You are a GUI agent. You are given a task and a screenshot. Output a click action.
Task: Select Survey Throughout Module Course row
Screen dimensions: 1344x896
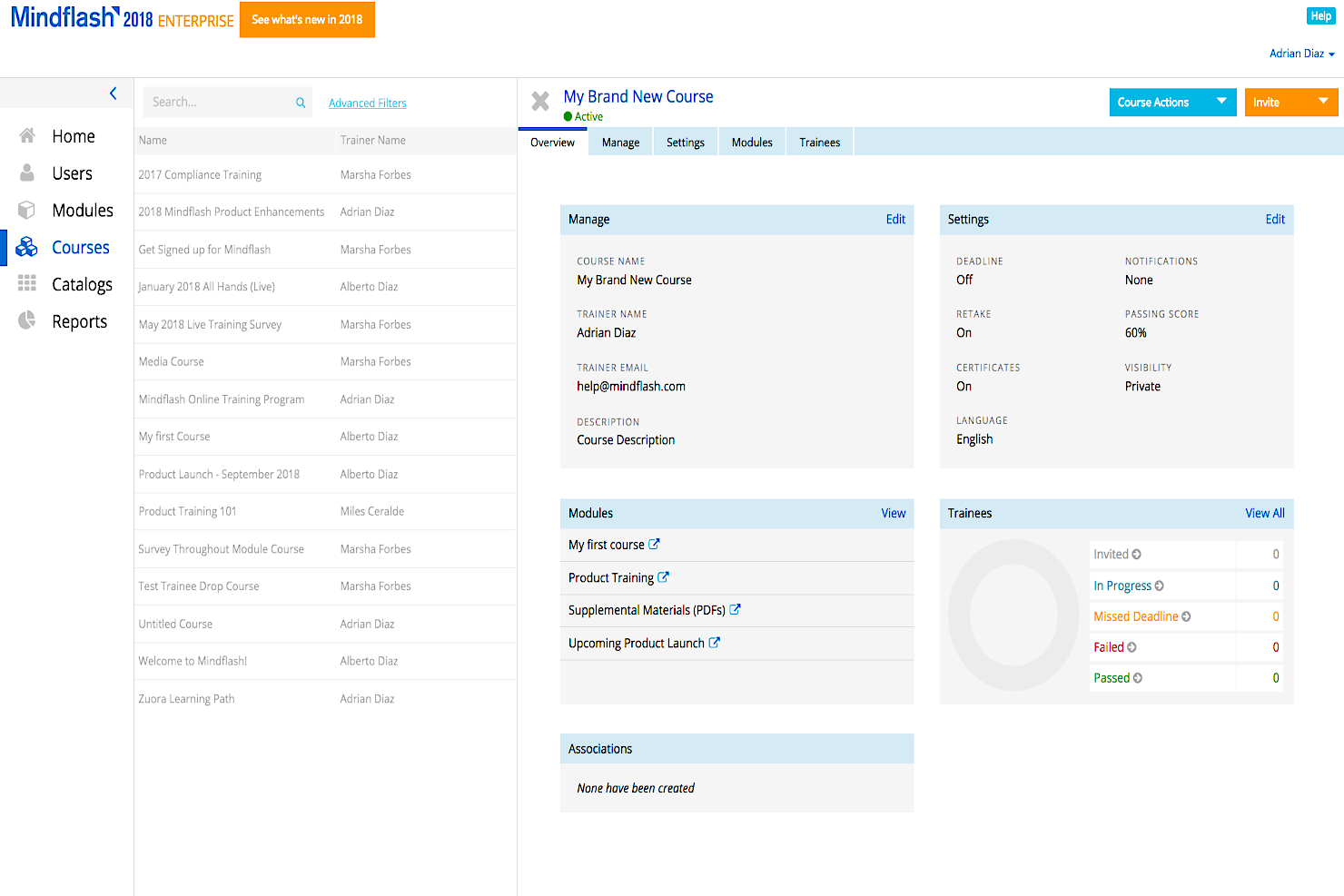pyautogui.click(x=326, y=549)
